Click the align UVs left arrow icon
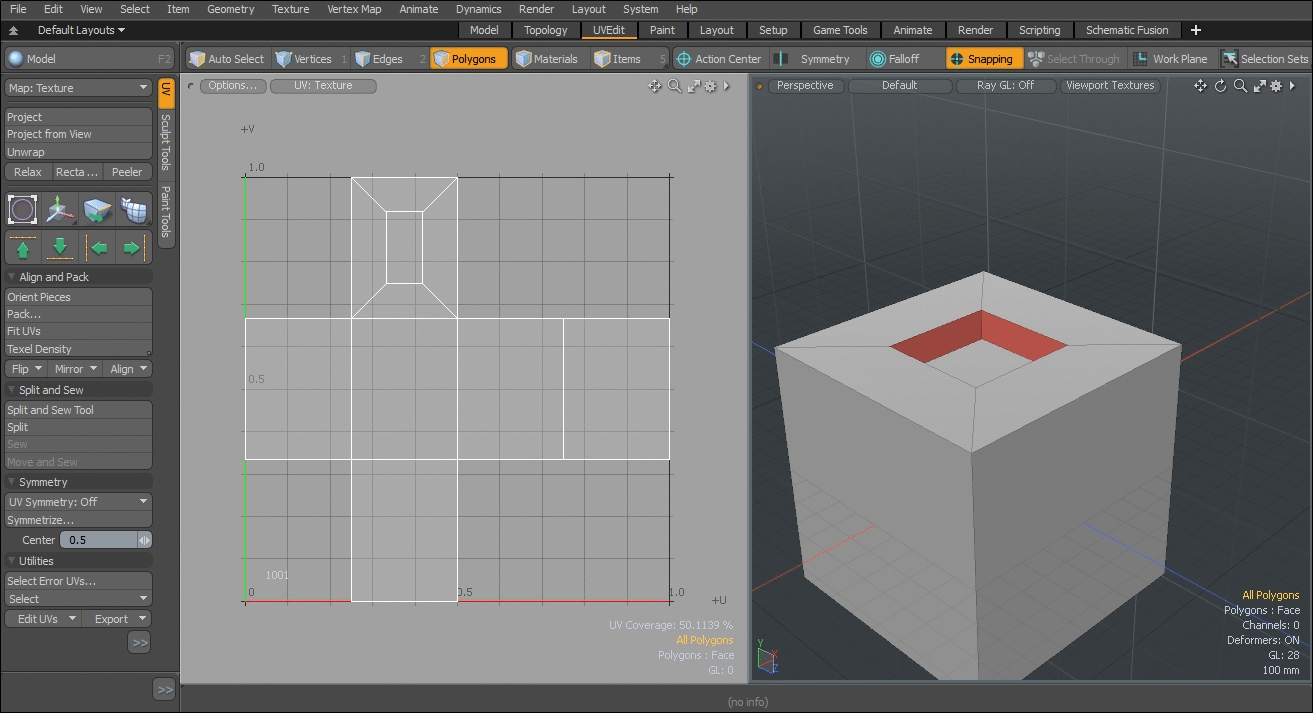 [97, 247]
